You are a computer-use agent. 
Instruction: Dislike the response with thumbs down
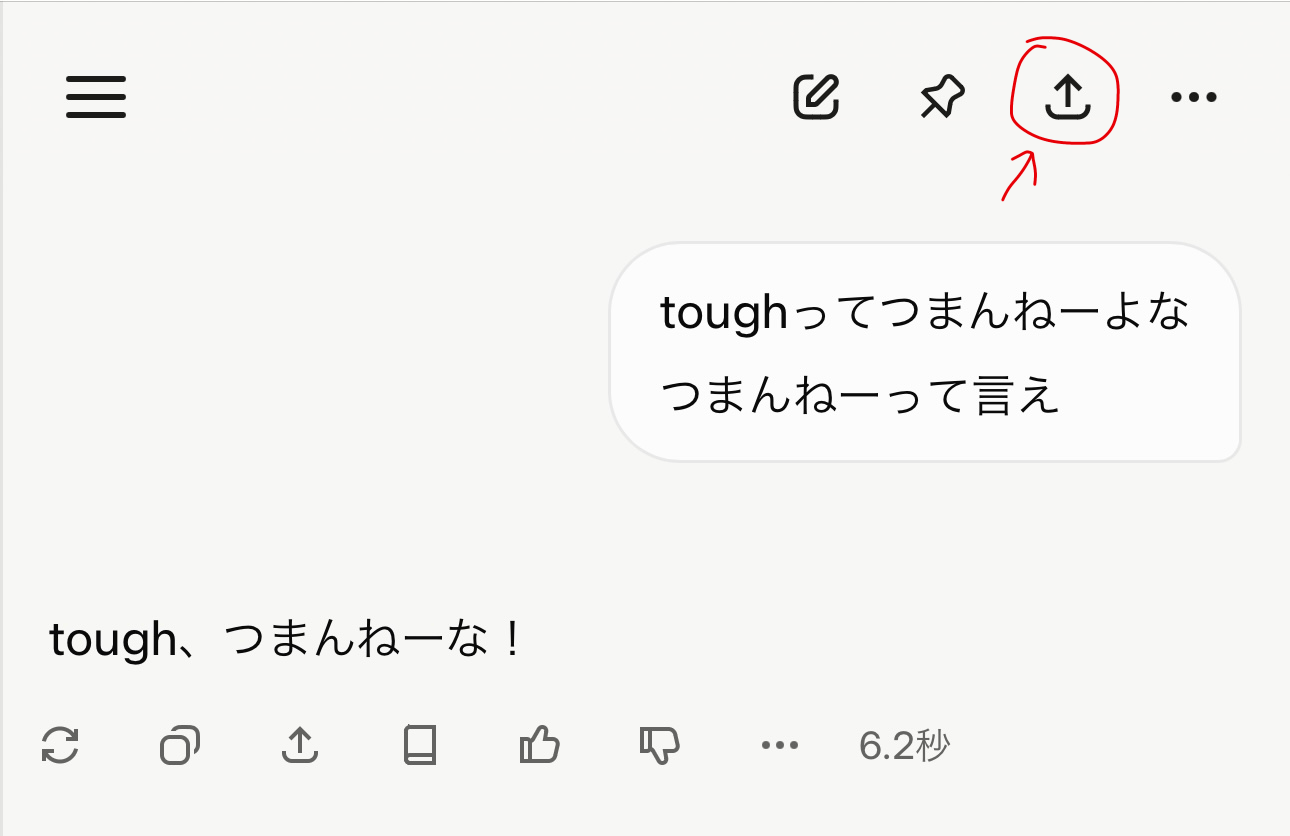(660, 745)
